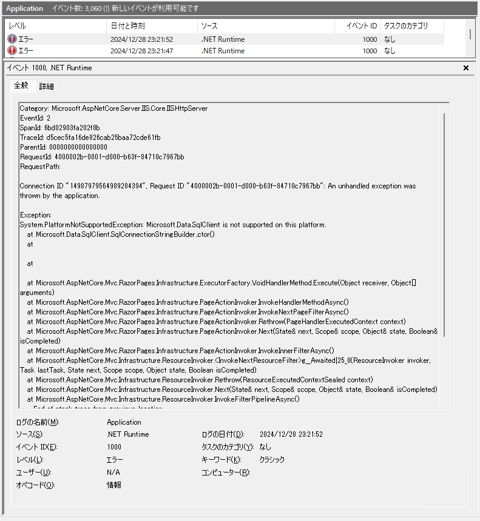Click the Application header title text

point(25,8)
